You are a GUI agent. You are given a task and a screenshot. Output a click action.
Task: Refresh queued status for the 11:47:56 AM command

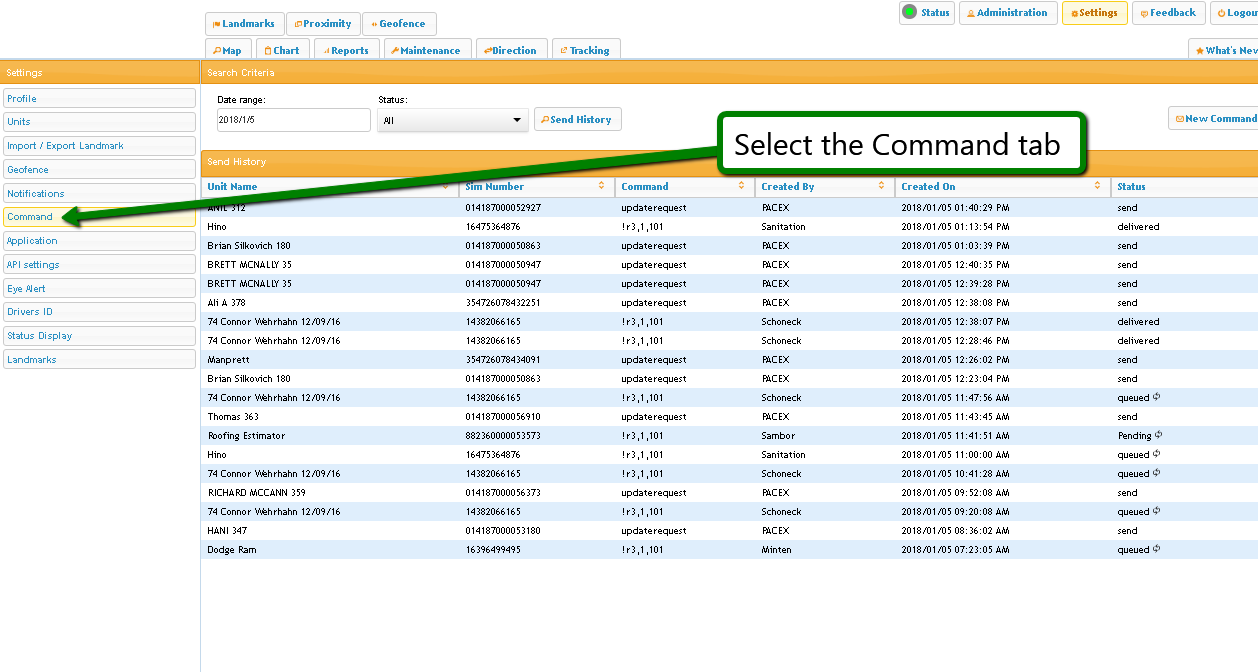(x=1157, y=397)
